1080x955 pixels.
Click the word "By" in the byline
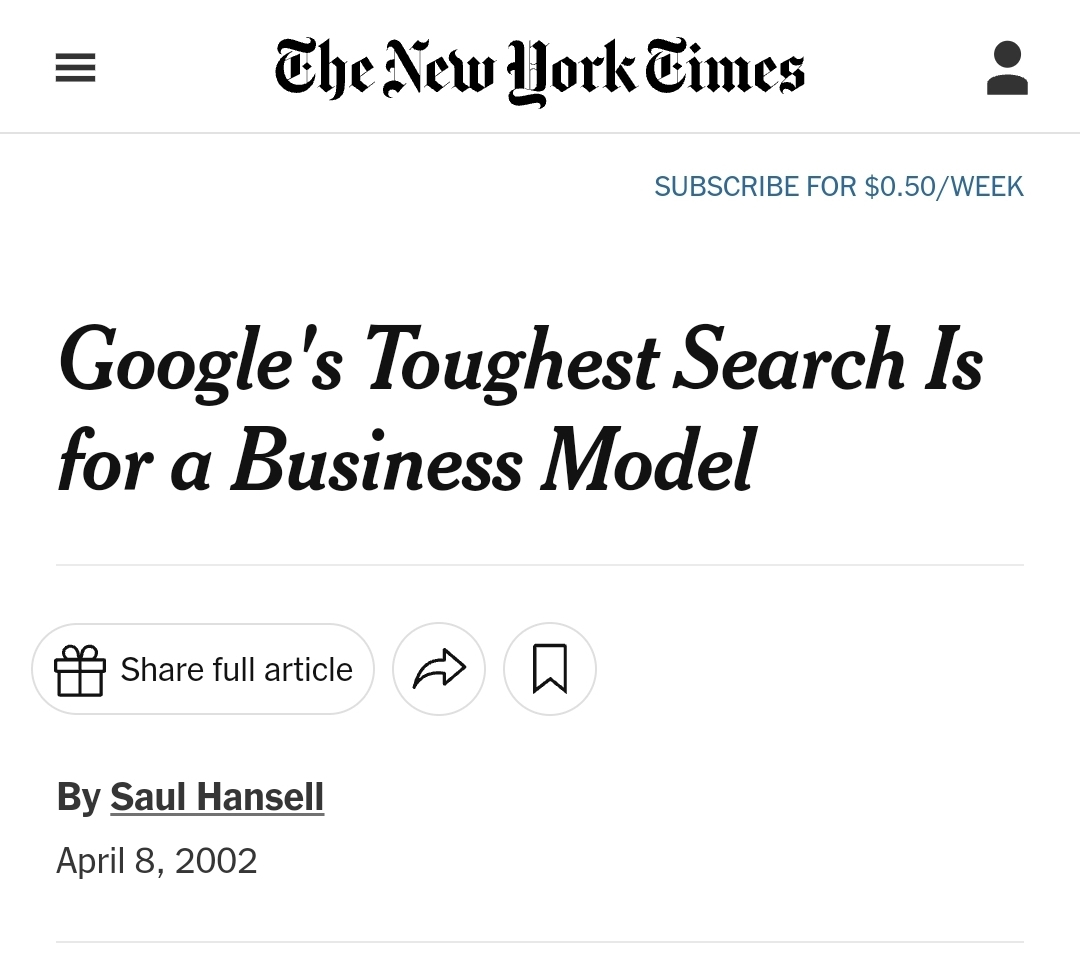(x=79, y=797)
